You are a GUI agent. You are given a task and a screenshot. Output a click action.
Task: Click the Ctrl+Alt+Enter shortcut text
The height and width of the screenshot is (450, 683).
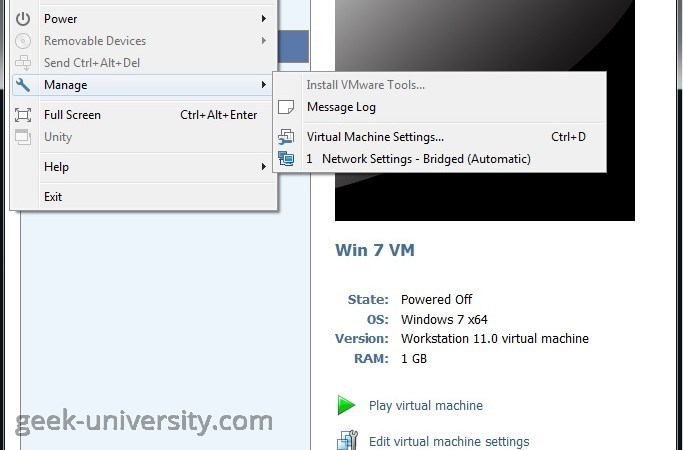(218, 115)
